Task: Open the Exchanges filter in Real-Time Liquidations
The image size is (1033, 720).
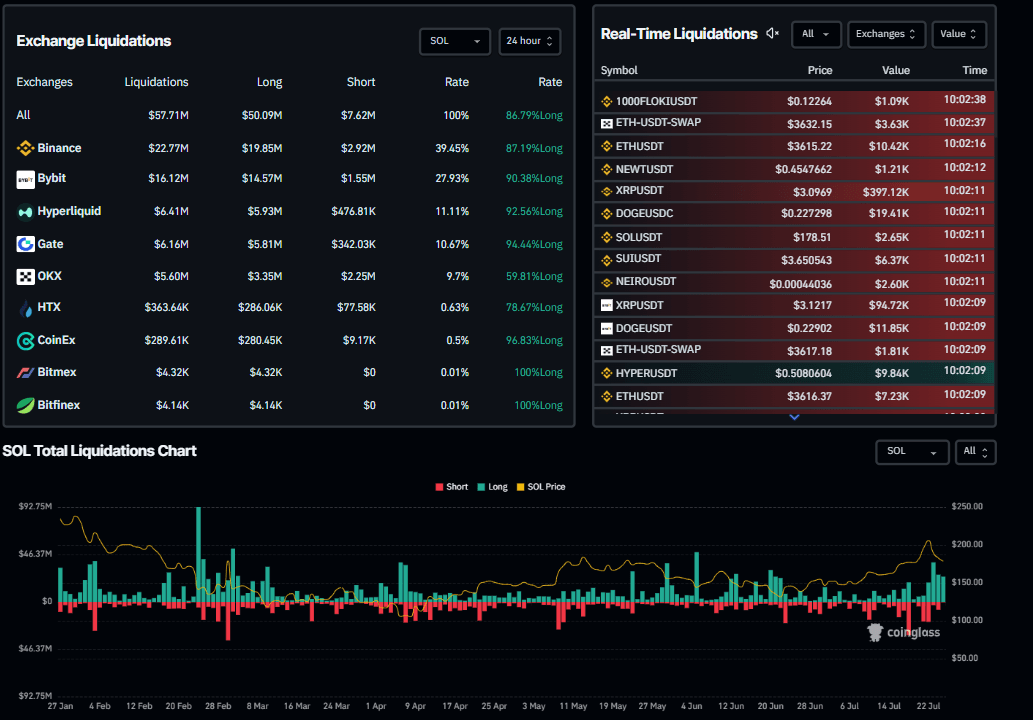Action: click(x=886, y=34)
